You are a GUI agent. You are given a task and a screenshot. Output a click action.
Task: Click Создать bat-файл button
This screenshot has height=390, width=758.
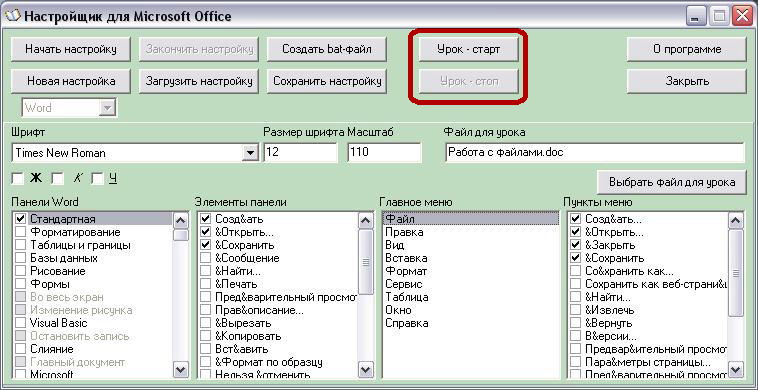327,49
